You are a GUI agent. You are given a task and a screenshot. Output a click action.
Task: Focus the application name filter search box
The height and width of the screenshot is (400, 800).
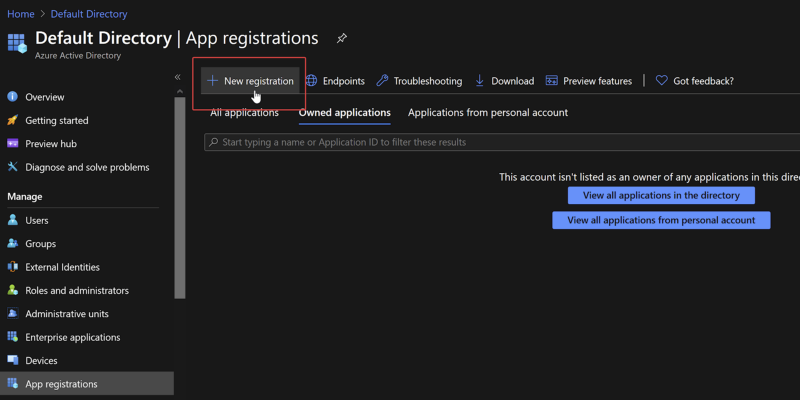click(x=502, y=142)
